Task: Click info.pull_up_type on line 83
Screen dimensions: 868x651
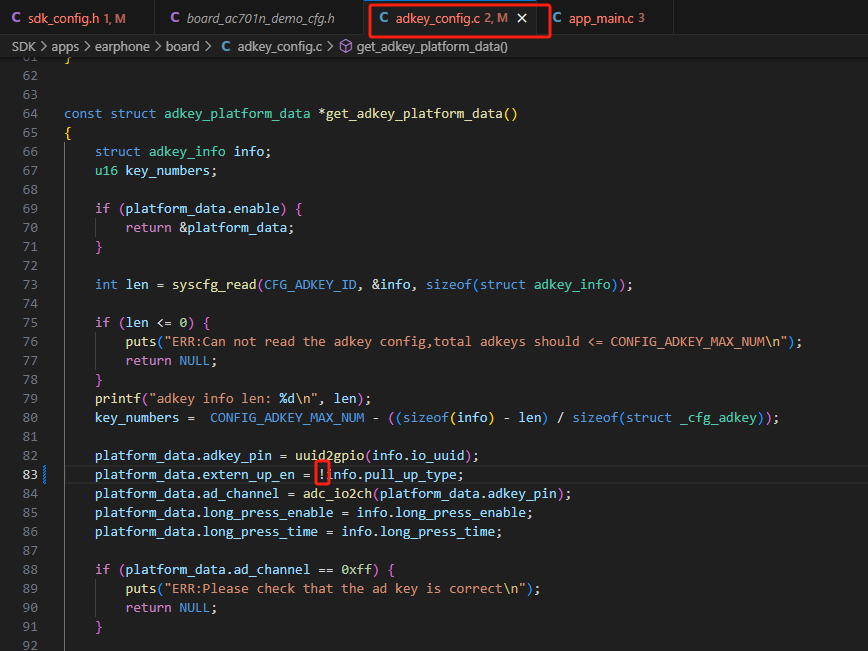Action: tap(392, 474)
